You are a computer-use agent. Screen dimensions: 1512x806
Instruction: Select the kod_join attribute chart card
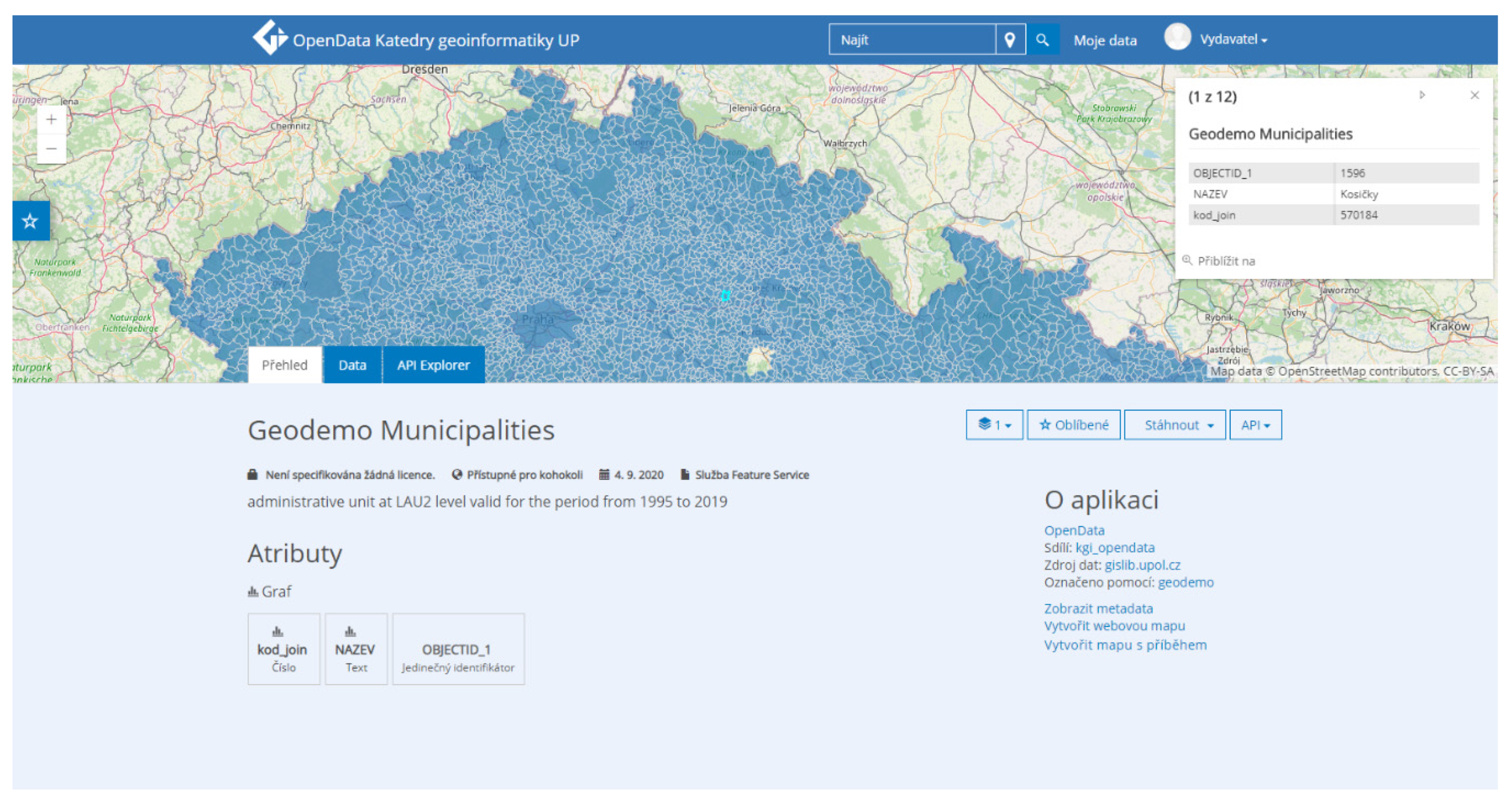point(283,648)
